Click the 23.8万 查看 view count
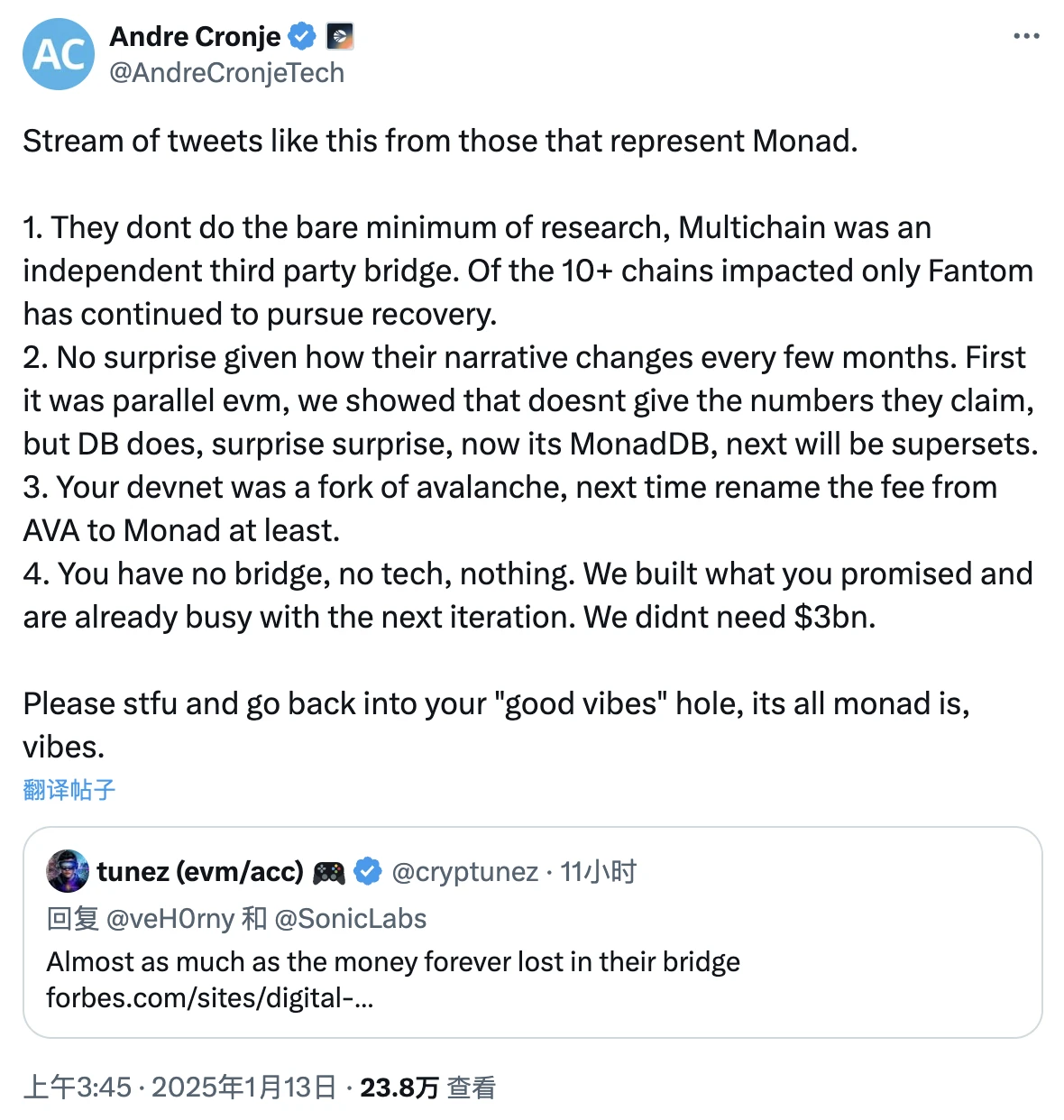 427,1088
